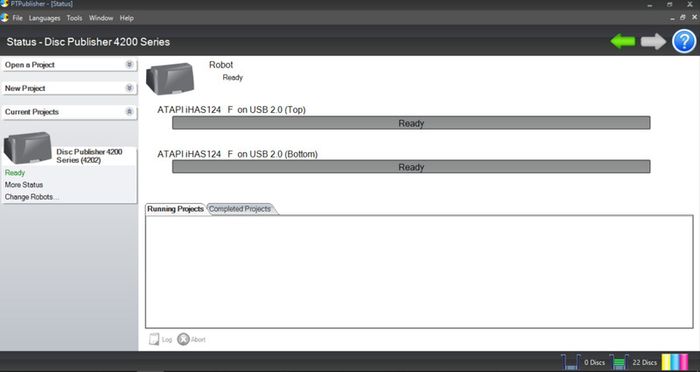The width and height of the screenshot is (700, 372).
Task: Open the Languages menu
Action: pyautogui.click(x=44, y=18)
